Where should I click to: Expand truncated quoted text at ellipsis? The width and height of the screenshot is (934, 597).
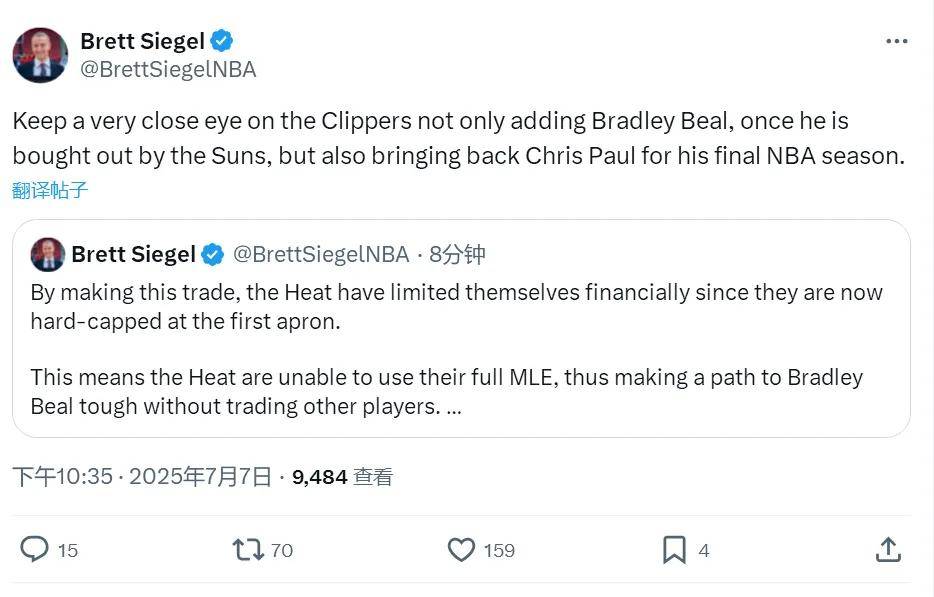click(452, 407)
